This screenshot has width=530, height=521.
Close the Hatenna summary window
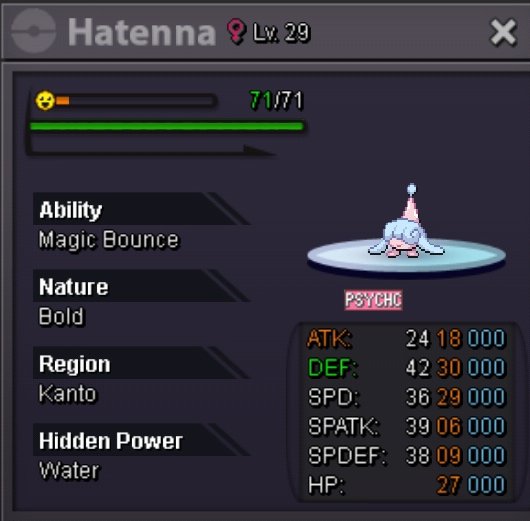point(504,32)
